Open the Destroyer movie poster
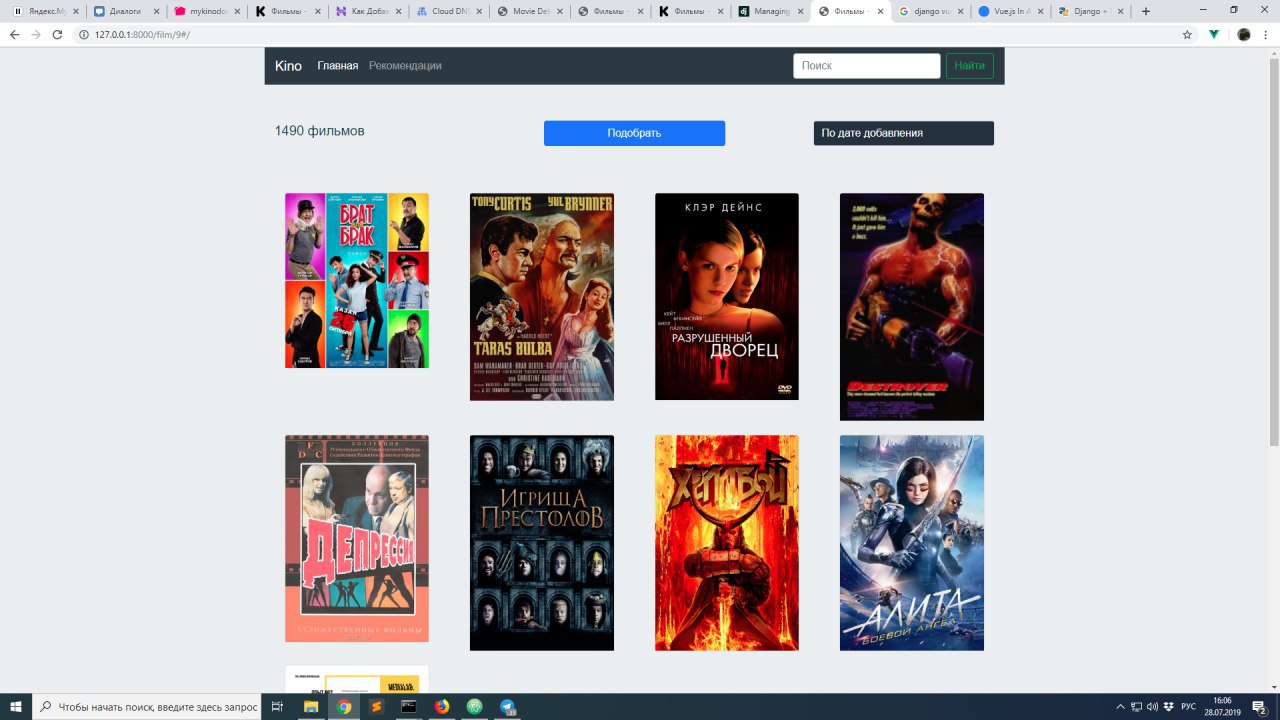 (912, 307)
